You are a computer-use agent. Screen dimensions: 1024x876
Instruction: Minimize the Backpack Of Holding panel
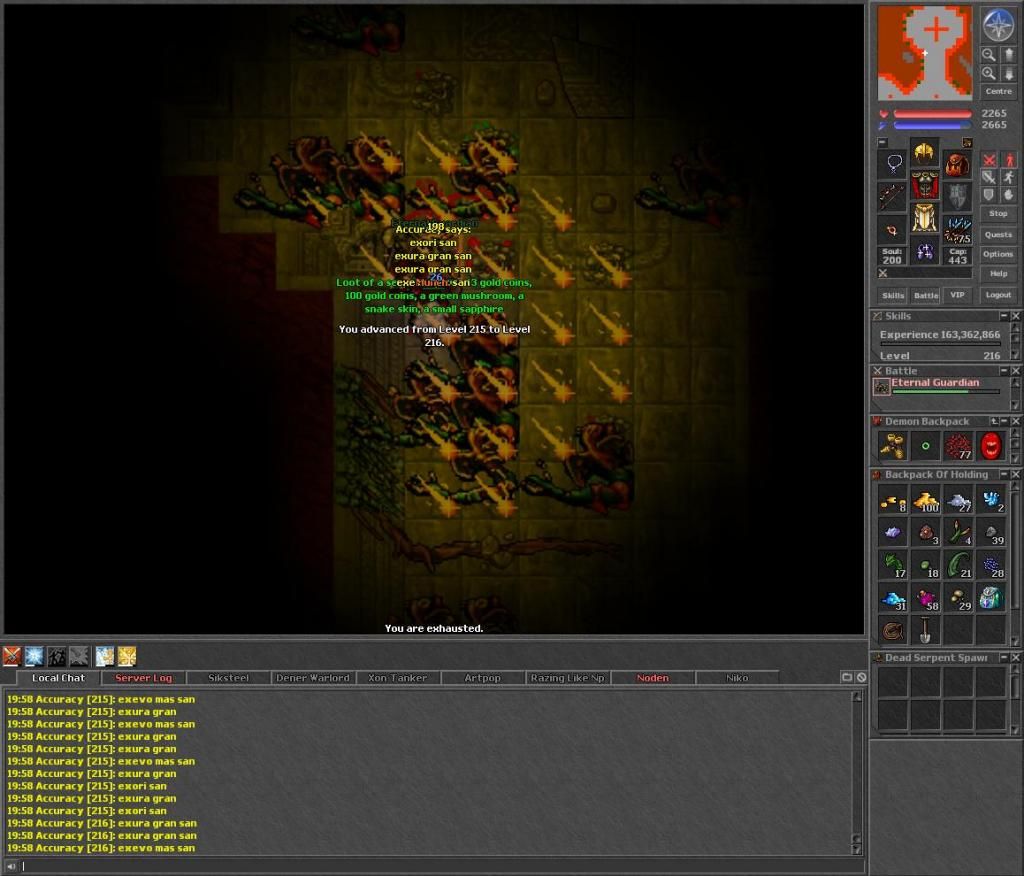tap(1004, 474)
